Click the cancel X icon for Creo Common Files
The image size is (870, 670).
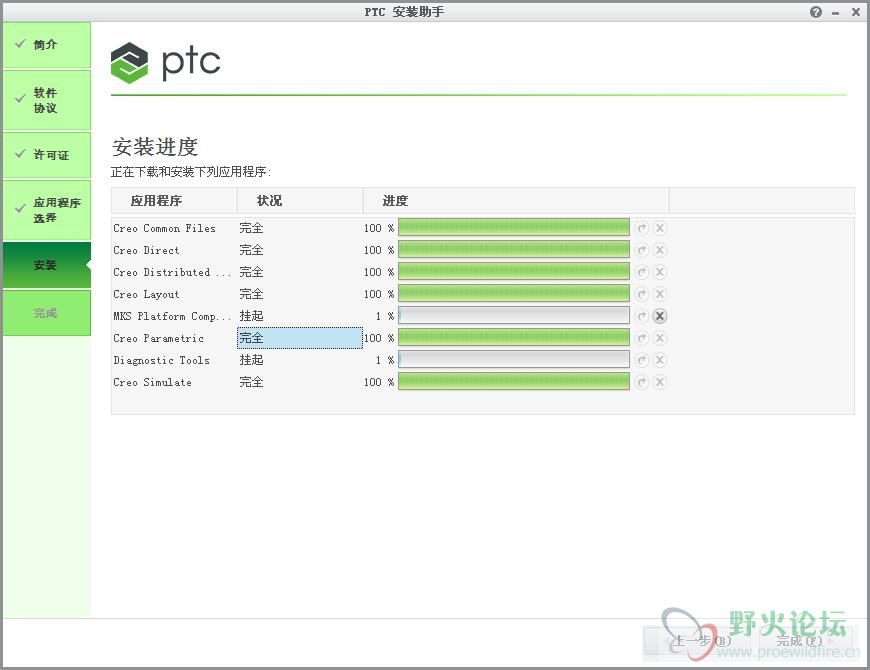pyautogui.click(x=660, y=228)
